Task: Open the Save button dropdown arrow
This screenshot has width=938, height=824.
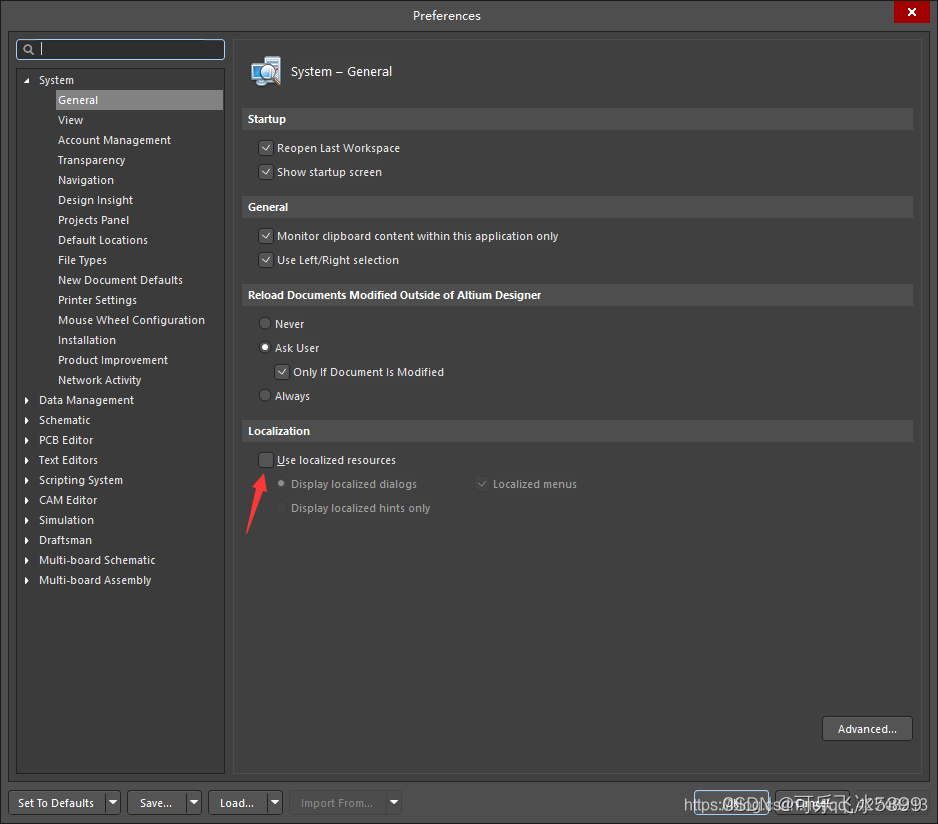Action: click(194, 803)
